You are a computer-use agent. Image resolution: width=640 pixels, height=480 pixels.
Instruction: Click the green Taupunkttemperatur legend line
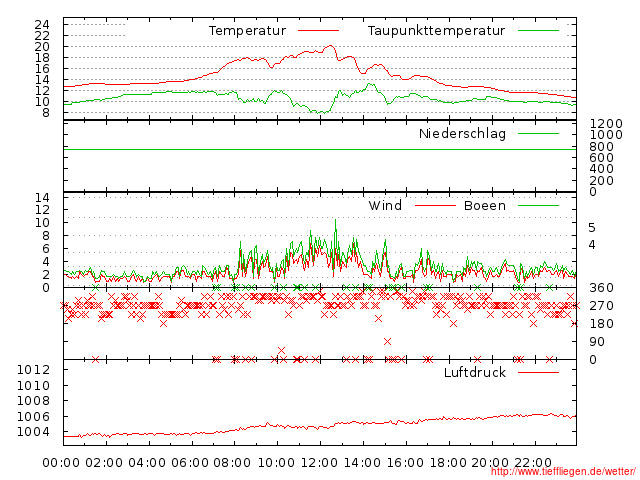click(538, 31)
